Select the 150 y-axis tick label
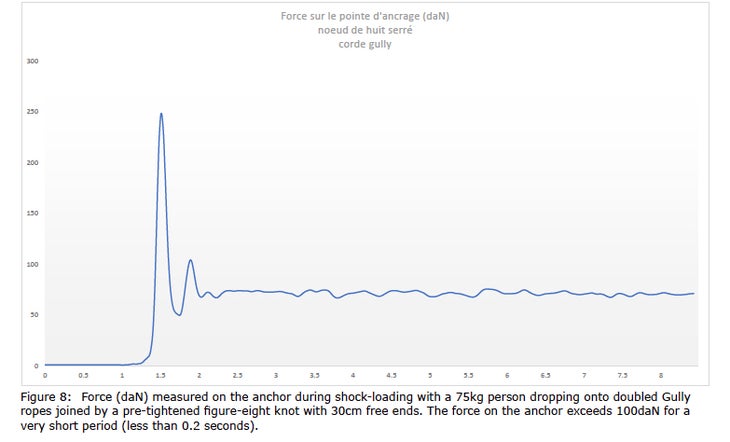Image resolution: width=730 pixels, height=442 pixels. [33, 213]
